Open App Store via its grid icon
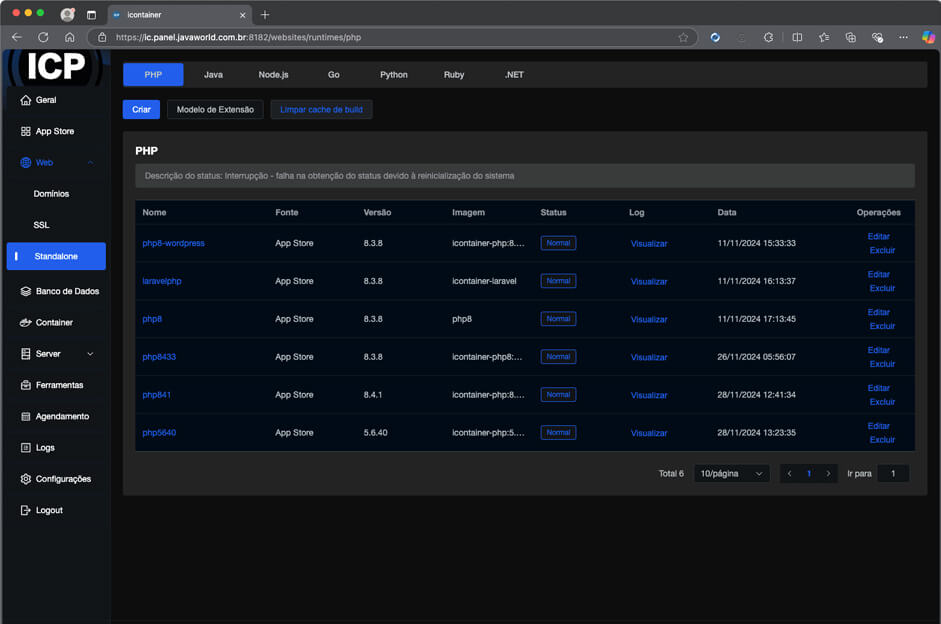941x624 pixels. pos(26,131)
